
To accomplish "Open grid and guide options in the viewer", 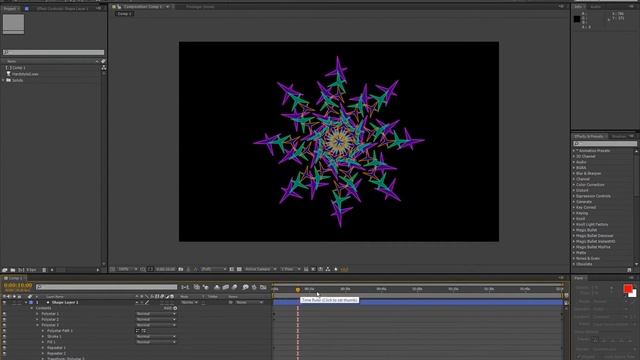I will pyautogui.click(x=142, y=269).
